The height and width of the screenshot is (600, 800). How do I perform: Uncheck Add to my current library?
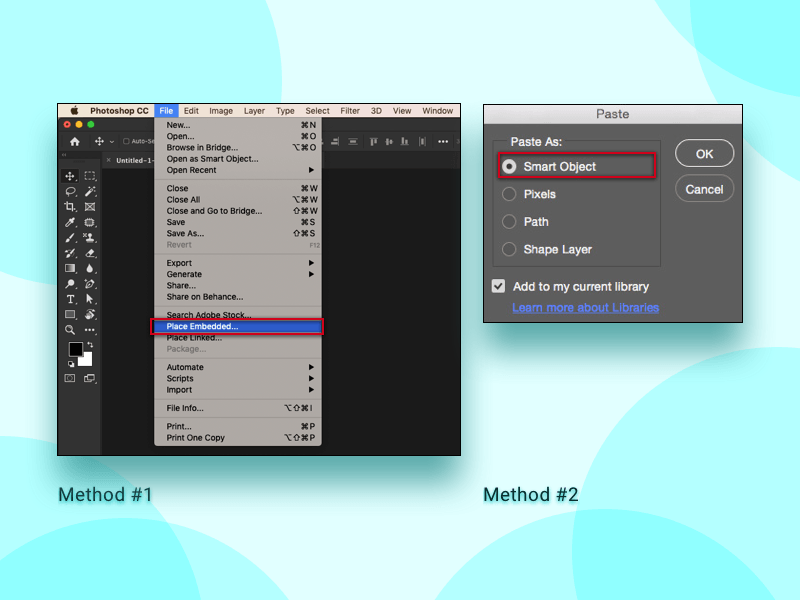499,286
